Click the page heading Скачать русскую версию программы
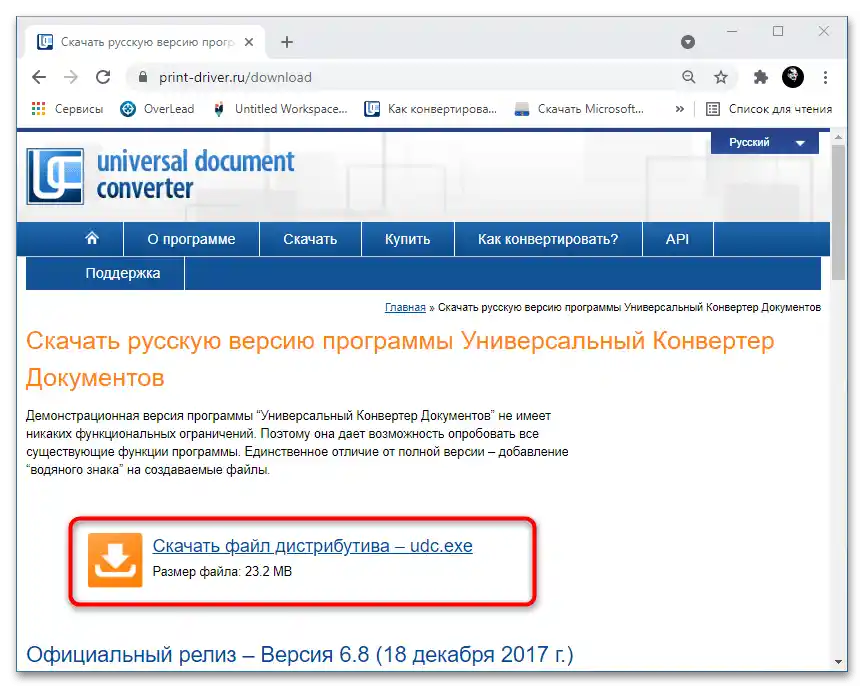This screenshot has width=864, height=688. click(400, 359)
